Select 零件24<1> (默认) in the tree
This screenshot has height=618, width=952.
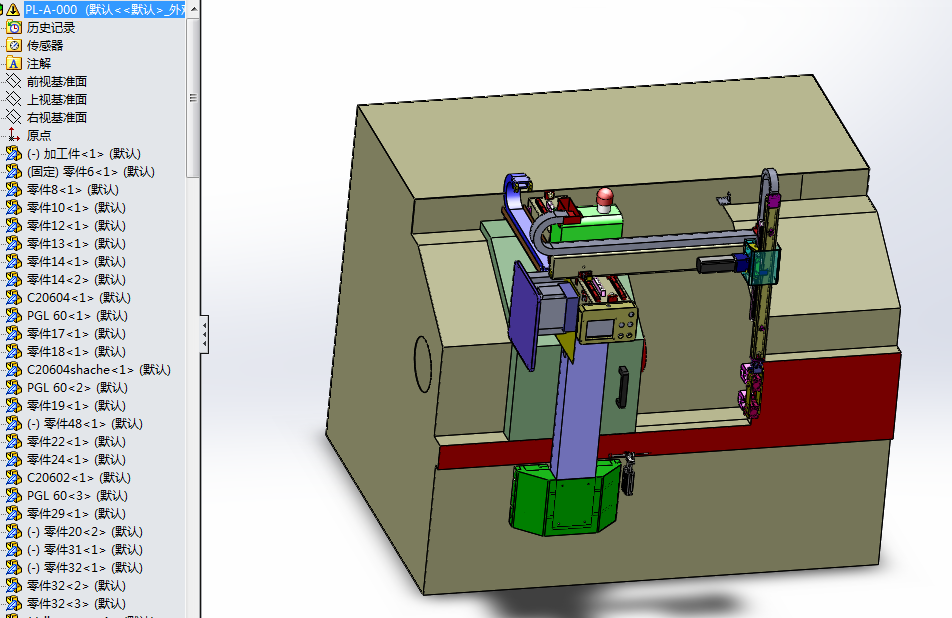76,460
